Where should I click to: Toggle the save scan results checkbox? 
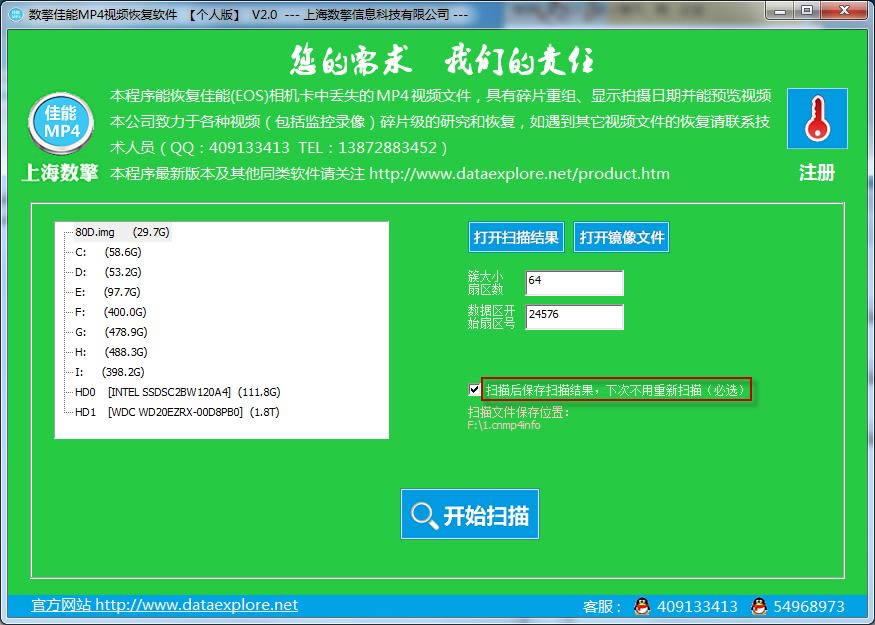pyautogui.click(x=474, y=390)
